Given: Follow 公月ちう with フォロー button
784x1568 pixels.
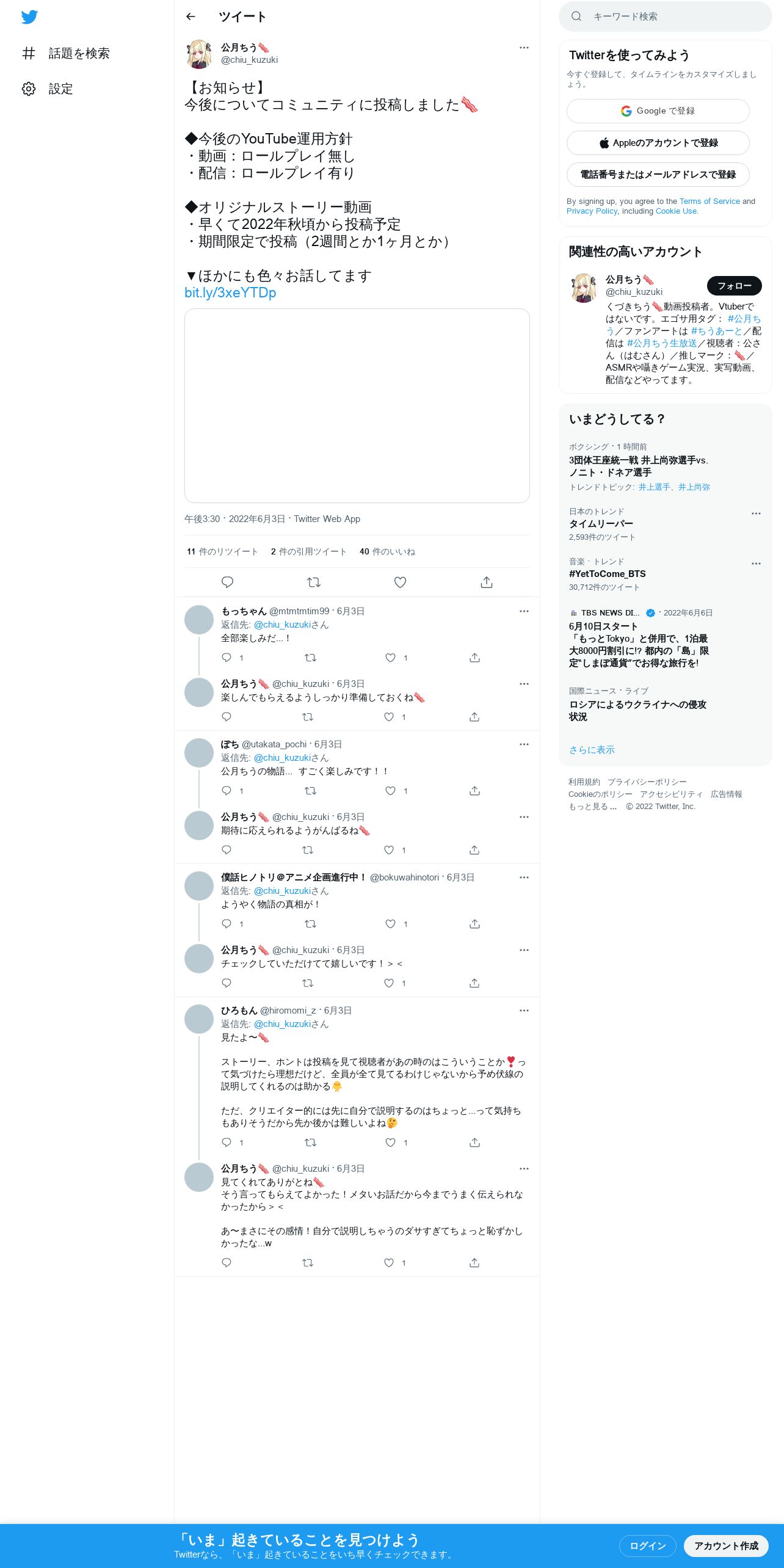Looking at the screenshot, I should [735, 286].
